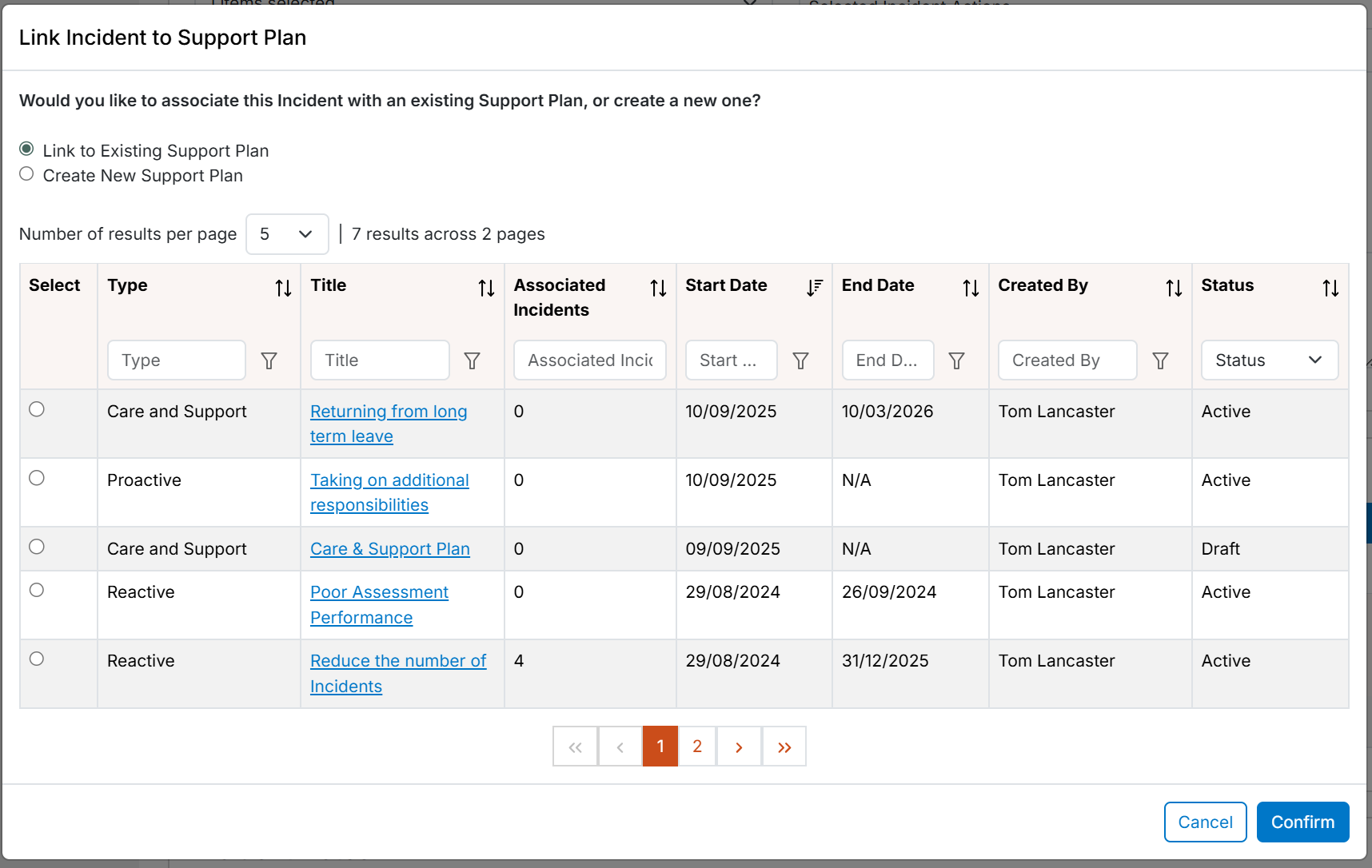Cancel the Link Incident dialog
The height and width of the screenshot is (868, 1372).
click(1205, 822)
